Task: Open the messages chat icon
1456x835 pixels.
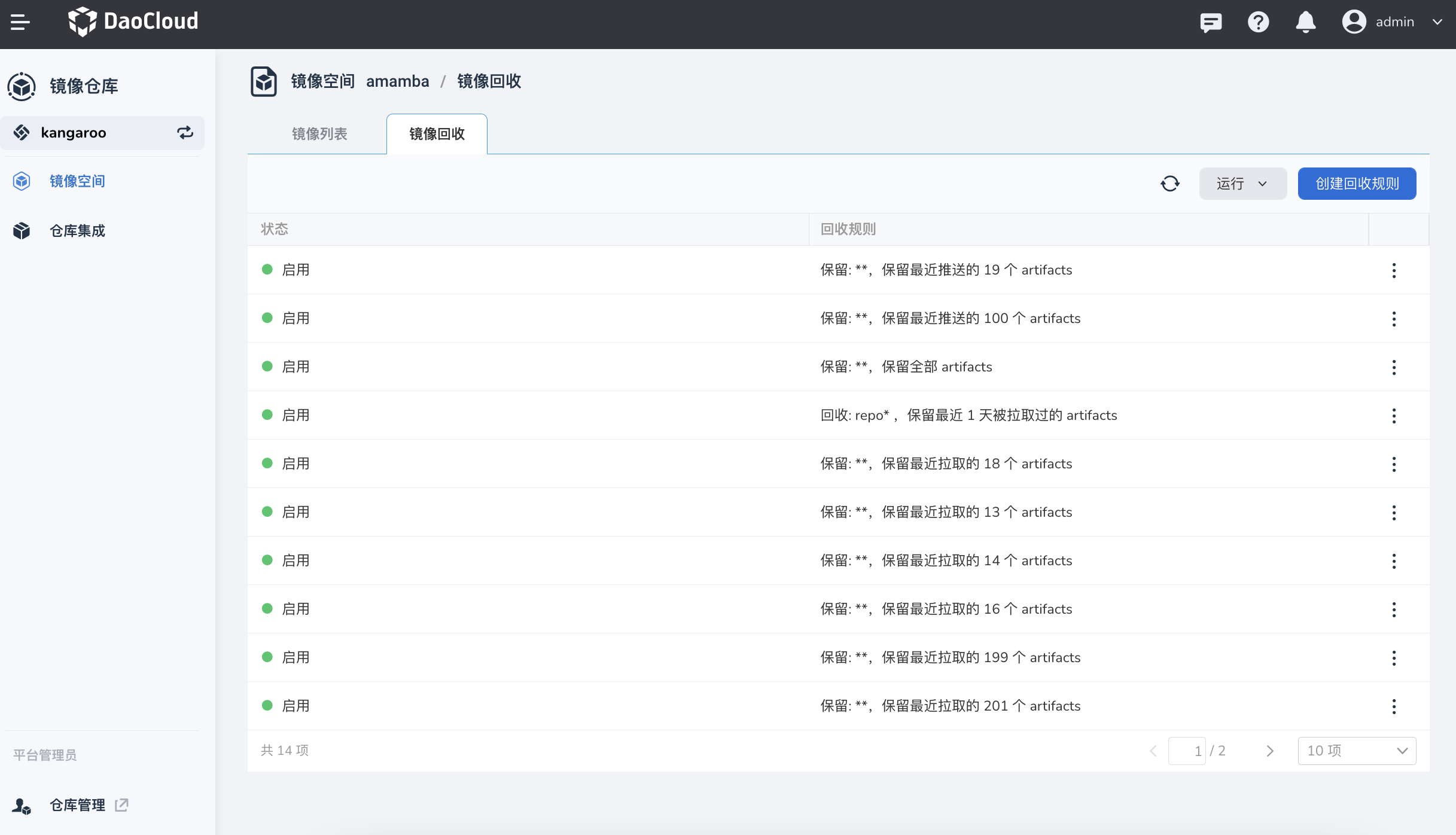Action: 1211,22
